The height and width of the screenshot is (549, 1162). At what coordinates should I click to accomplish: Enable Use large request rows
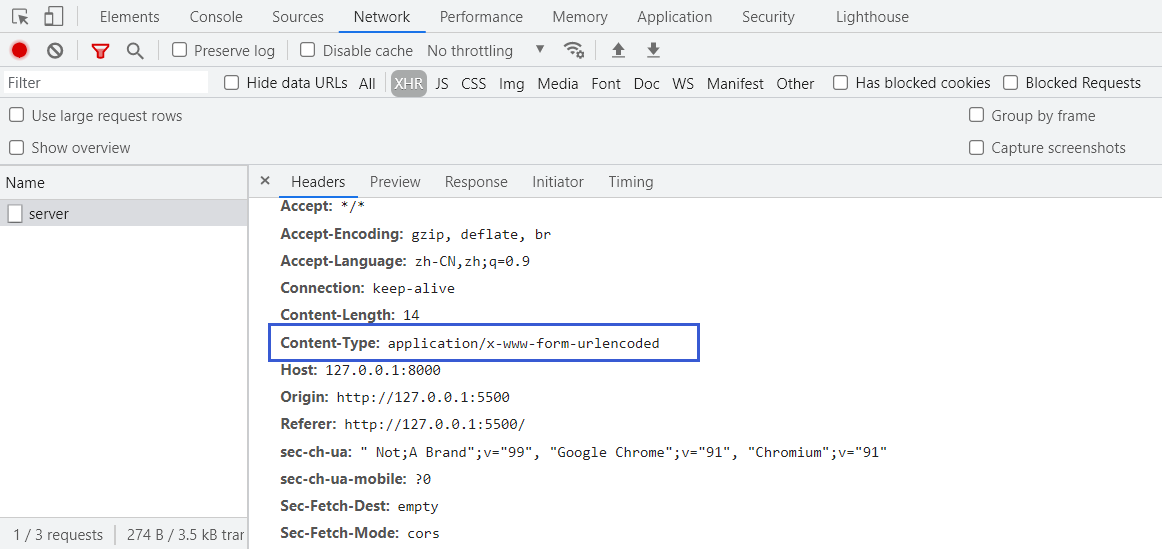16,115
